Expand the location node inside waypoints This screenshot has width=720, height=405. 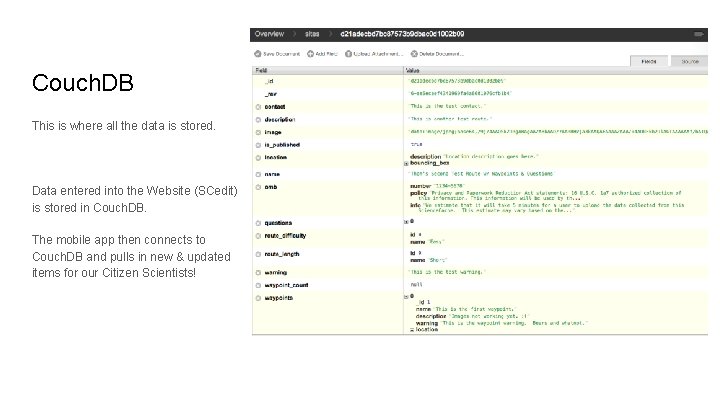point(412,330)
